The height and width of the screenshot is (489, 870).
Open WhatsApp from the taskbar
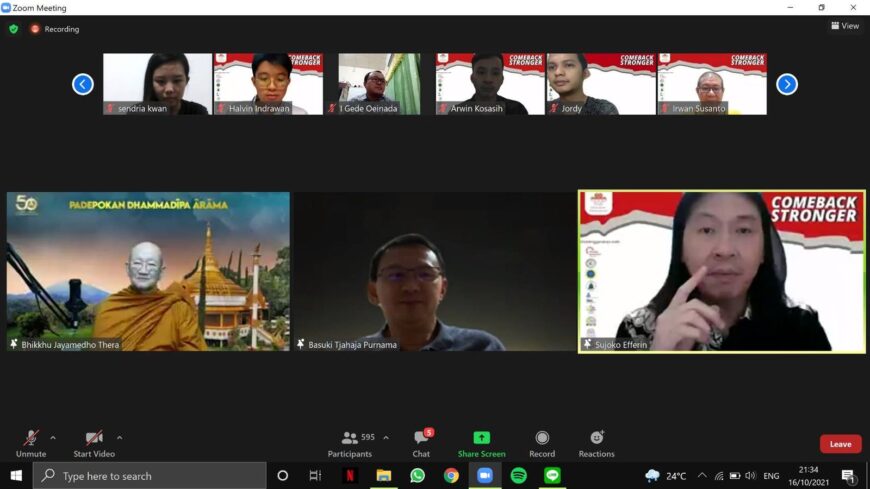click(417, 476)
